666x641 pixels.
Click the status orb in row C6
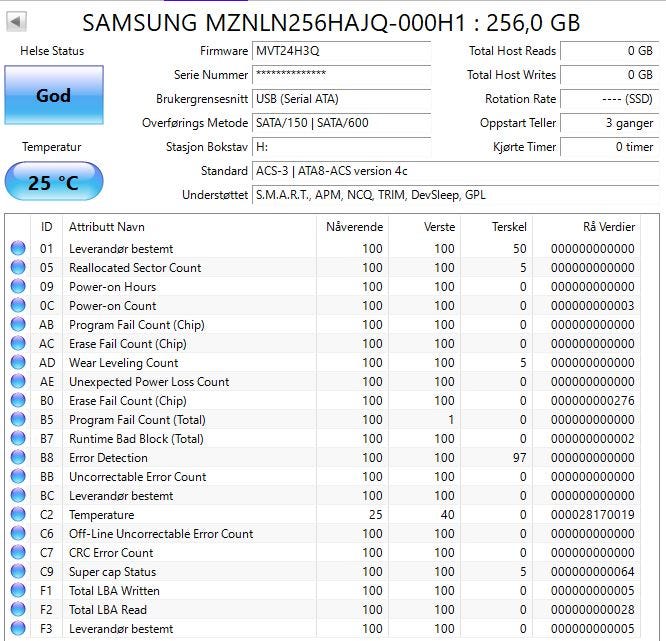tap(18, 533)
